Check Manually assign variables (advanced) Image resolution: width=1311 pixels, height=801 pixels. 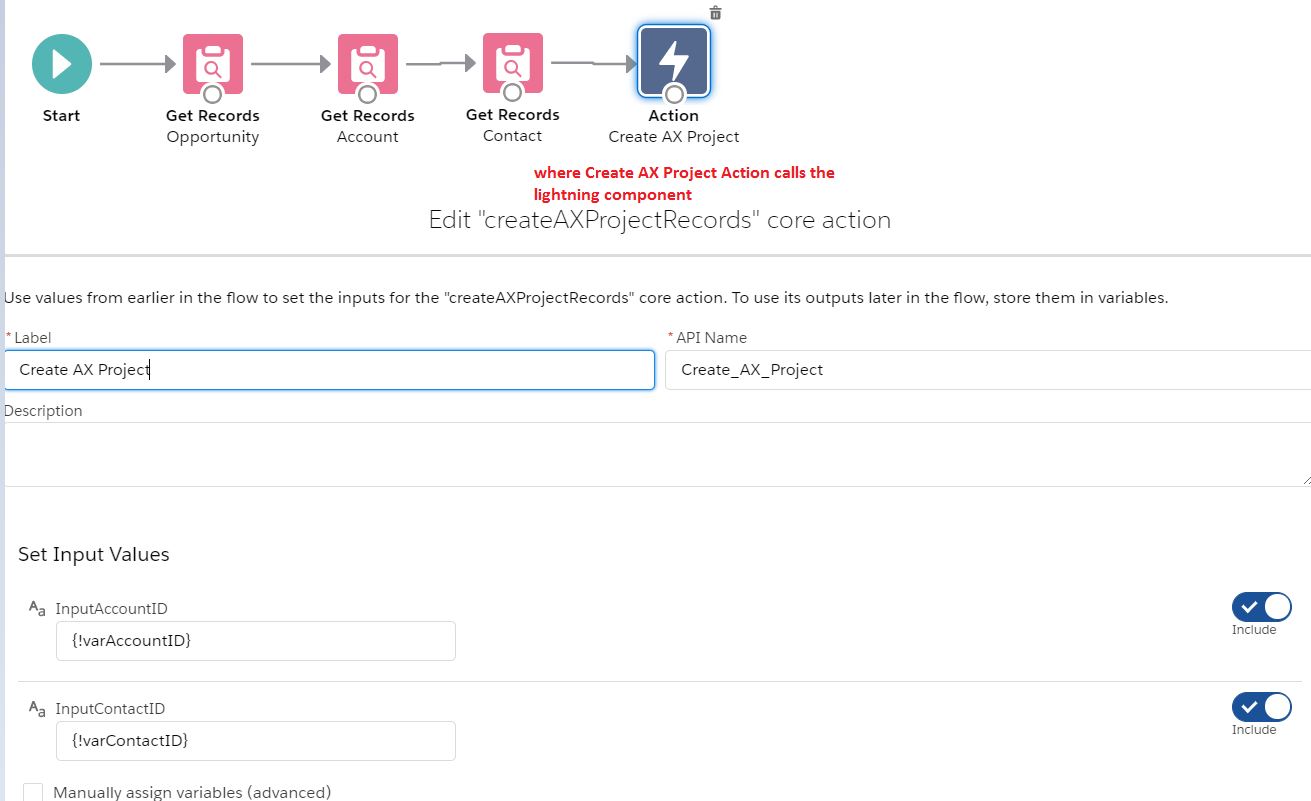coord(33,793)
